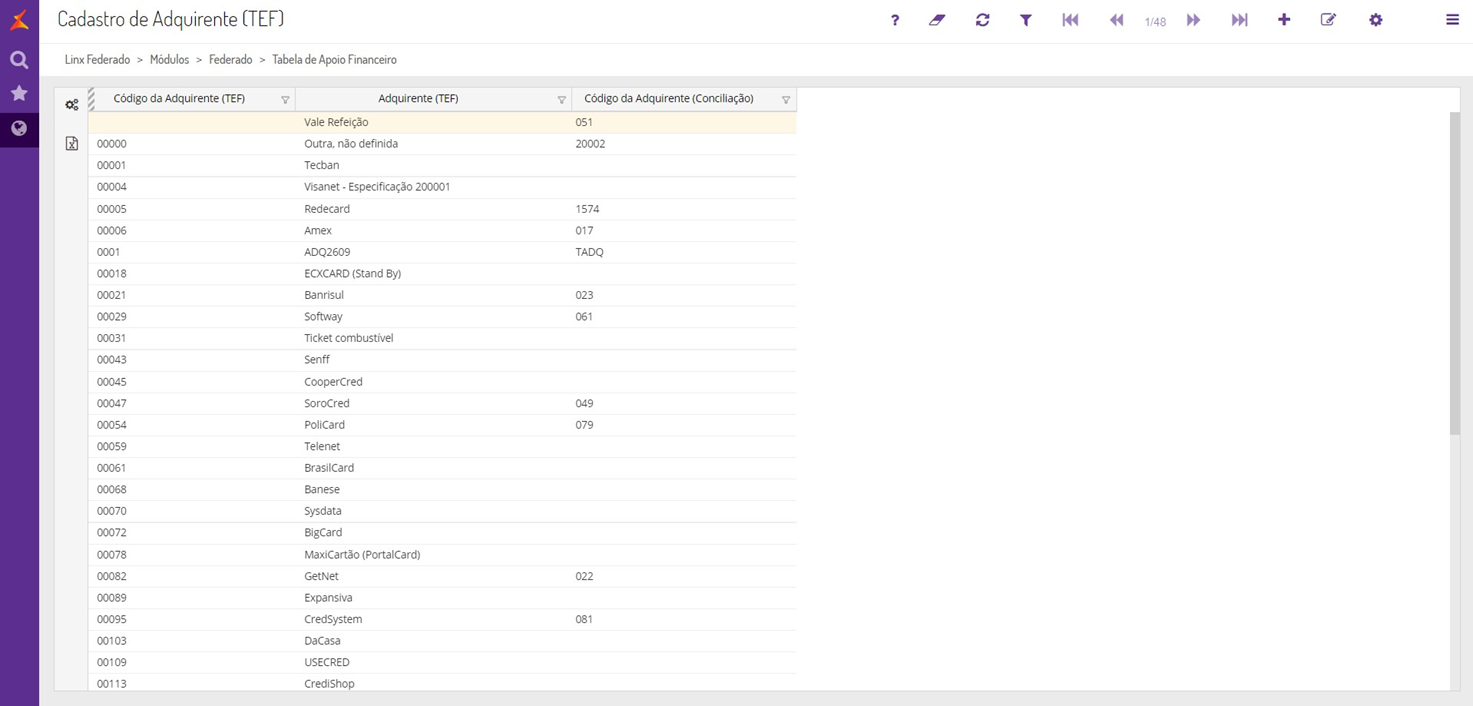Export grid using the Excel icon

(x=72, y=144)
